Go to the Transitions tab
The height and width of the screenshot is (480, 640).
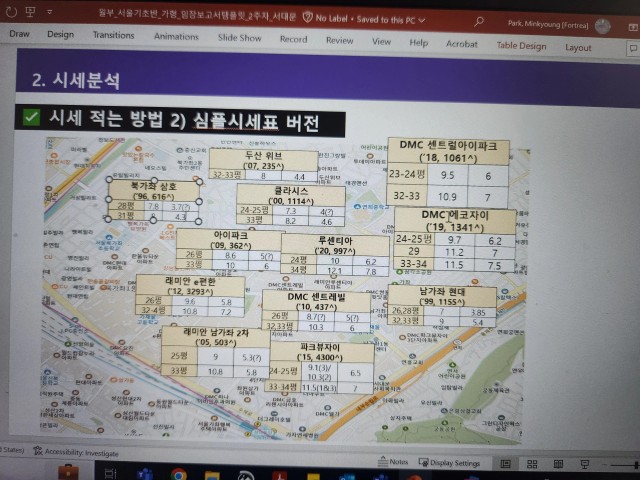[x=113, y=35]
